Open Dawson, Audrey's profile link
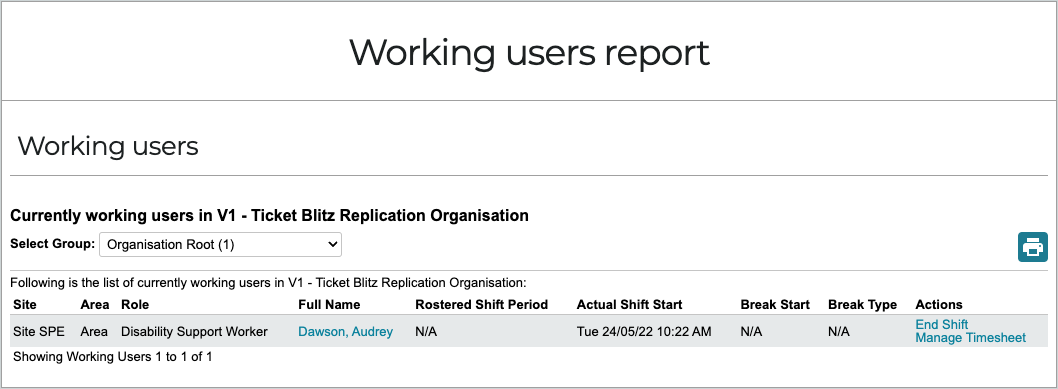The height and width of the screenshot is (389, 1058). pos(345,332)
